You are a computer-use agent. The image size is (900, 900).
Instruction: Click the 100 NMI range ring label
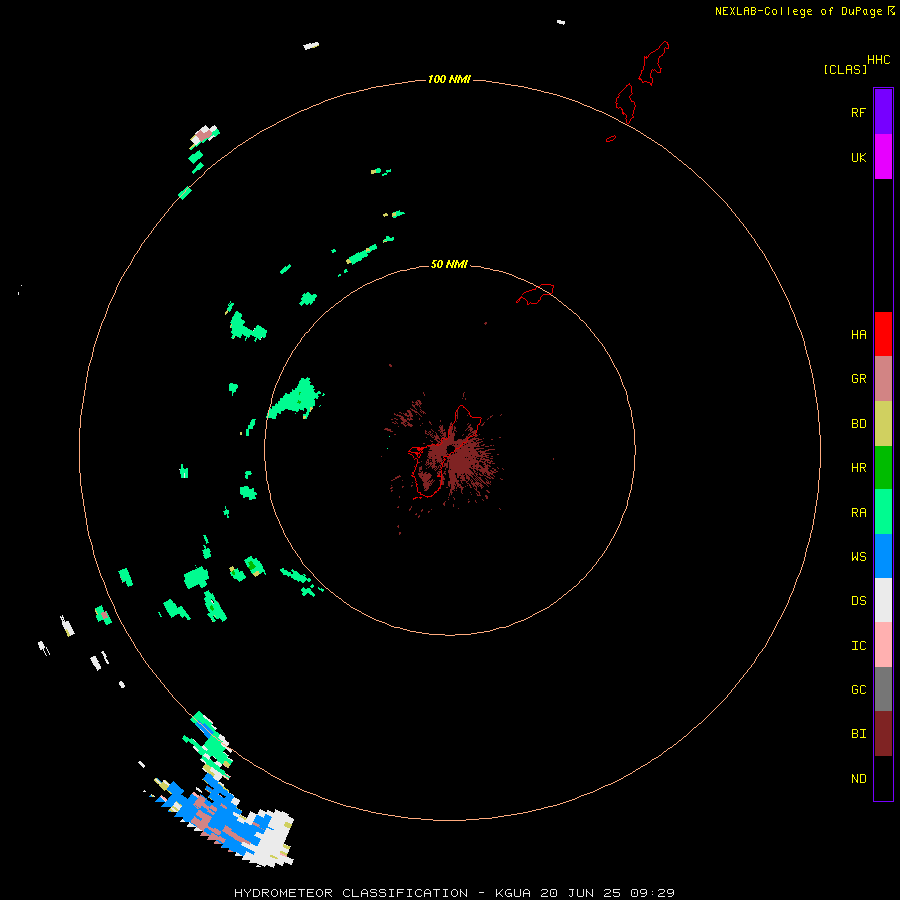(x=449, y=79)
